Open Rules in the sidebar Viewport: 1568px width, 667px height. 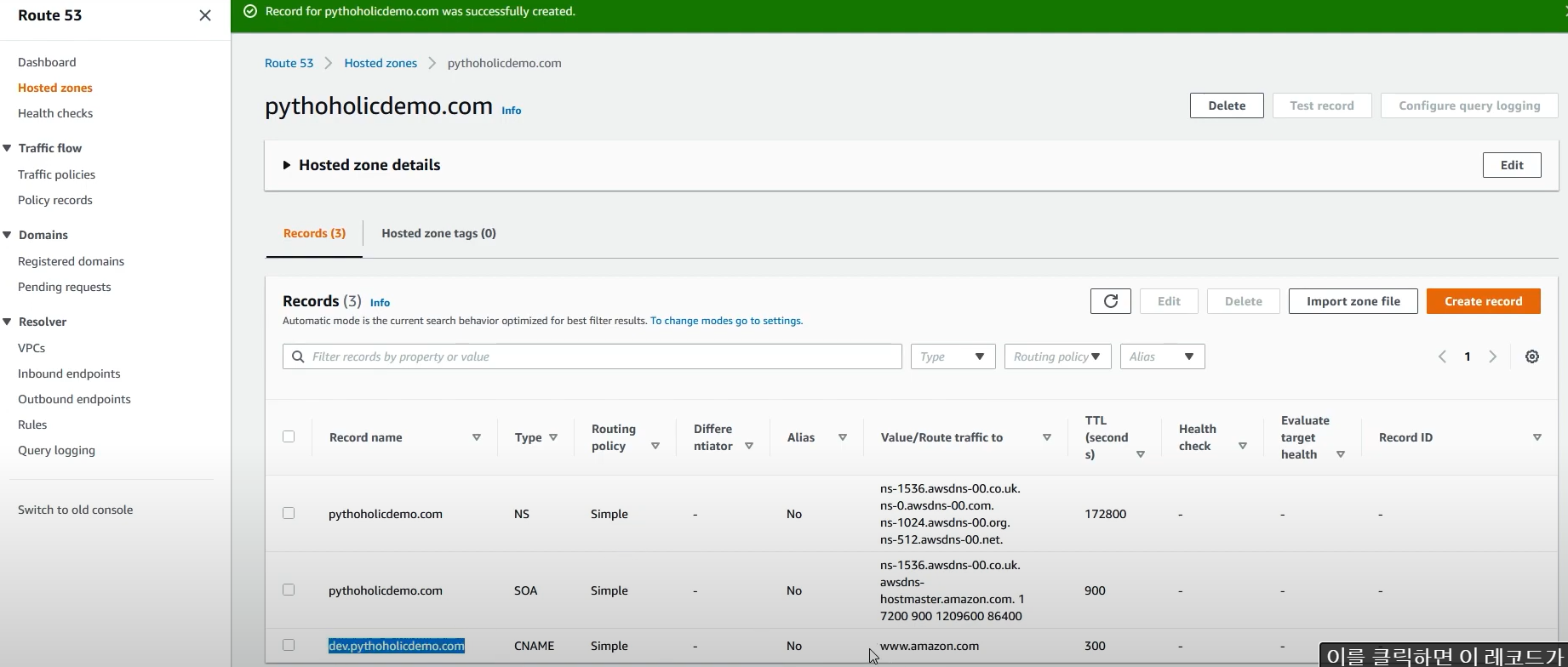click(32, 425)
